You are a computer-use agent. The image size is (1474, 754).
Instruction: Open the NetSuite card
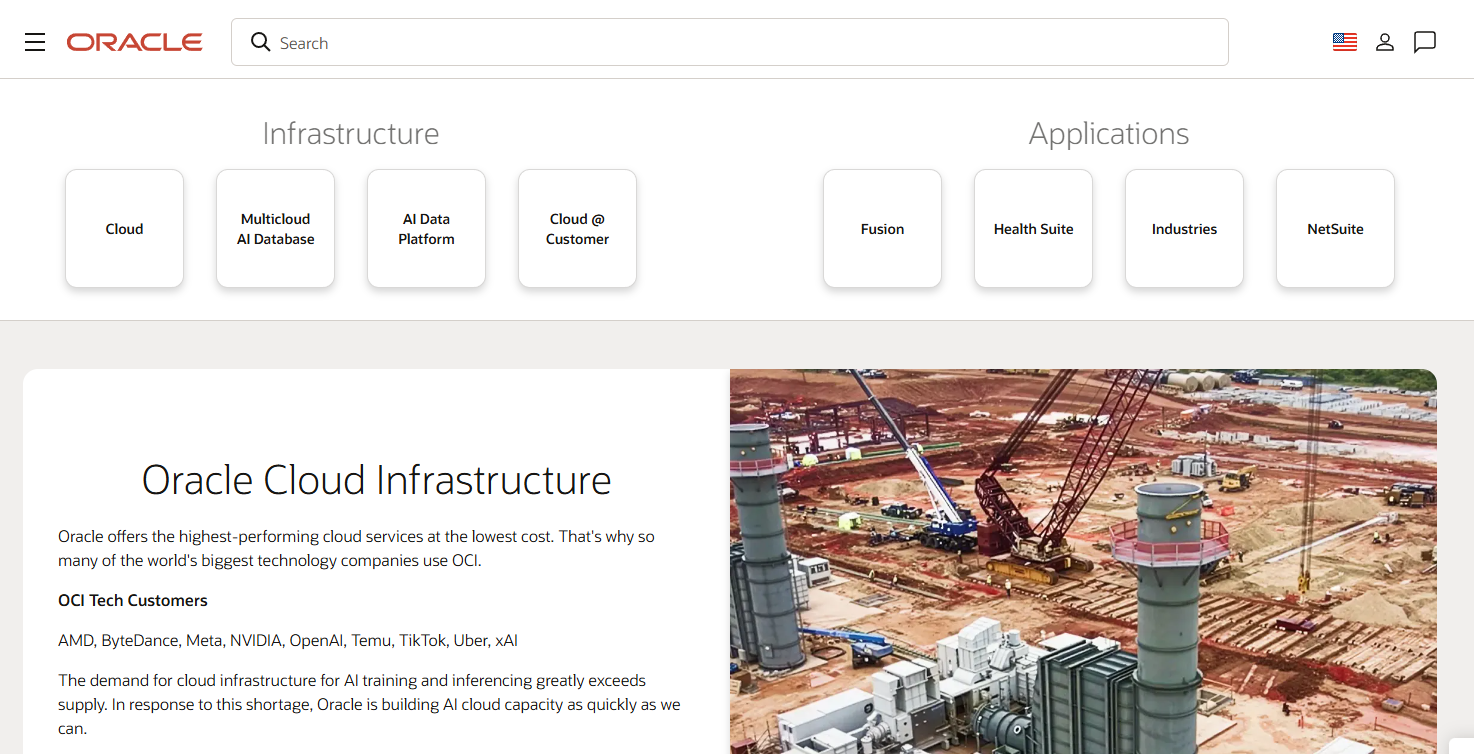(1336, 229)
